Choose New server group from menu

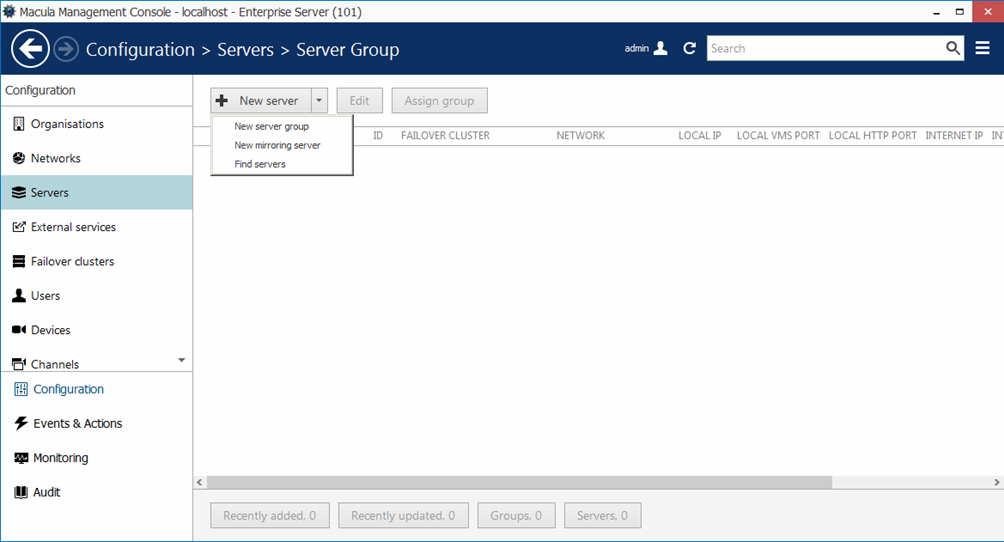pyautogui.click(x=271, y=127)
